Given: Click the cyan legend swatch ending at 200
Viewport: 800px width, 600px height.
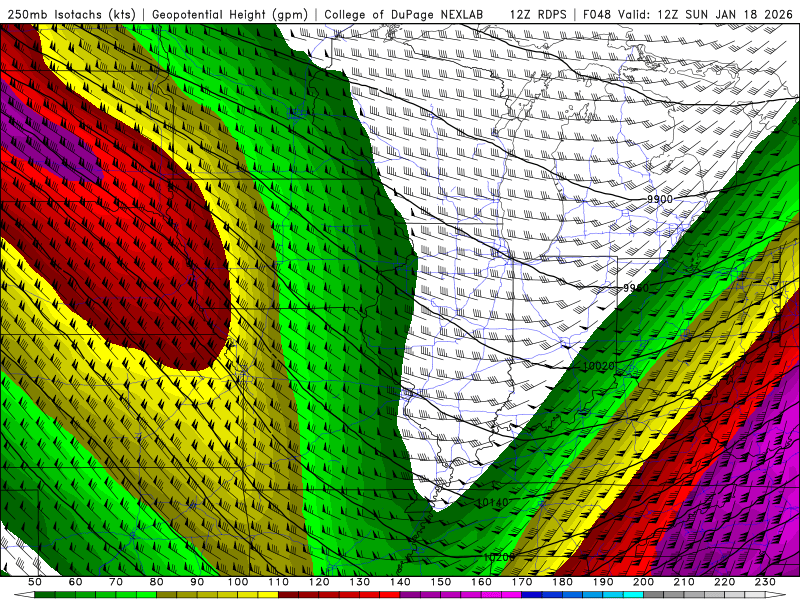Looking at the screenshot, I should click(x=633, y=594).
